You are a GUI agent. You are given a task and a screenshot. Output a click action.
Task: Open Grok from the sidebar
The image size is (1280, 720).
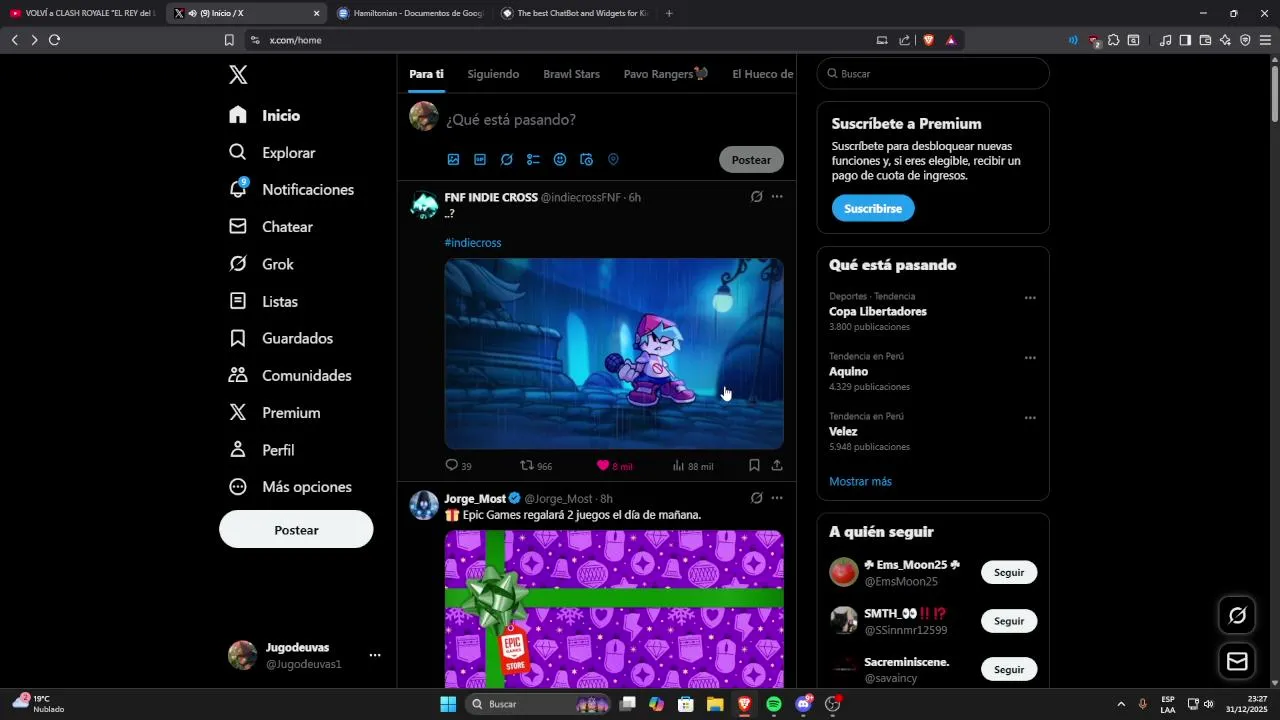261,264
